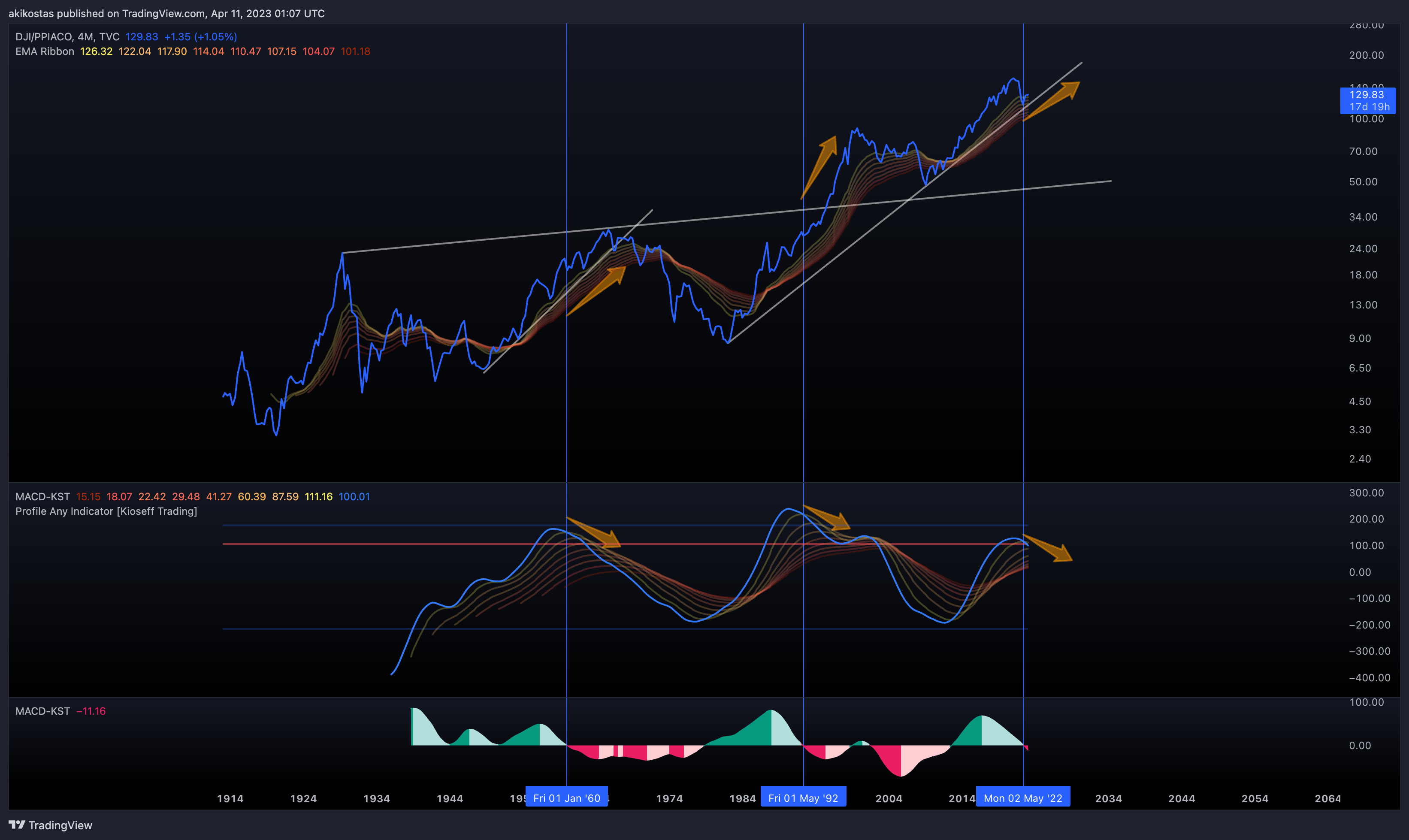1409x840 pixels.
Task: Click EMA Ribbon value 117.90
Action: (x=172, y=51)
